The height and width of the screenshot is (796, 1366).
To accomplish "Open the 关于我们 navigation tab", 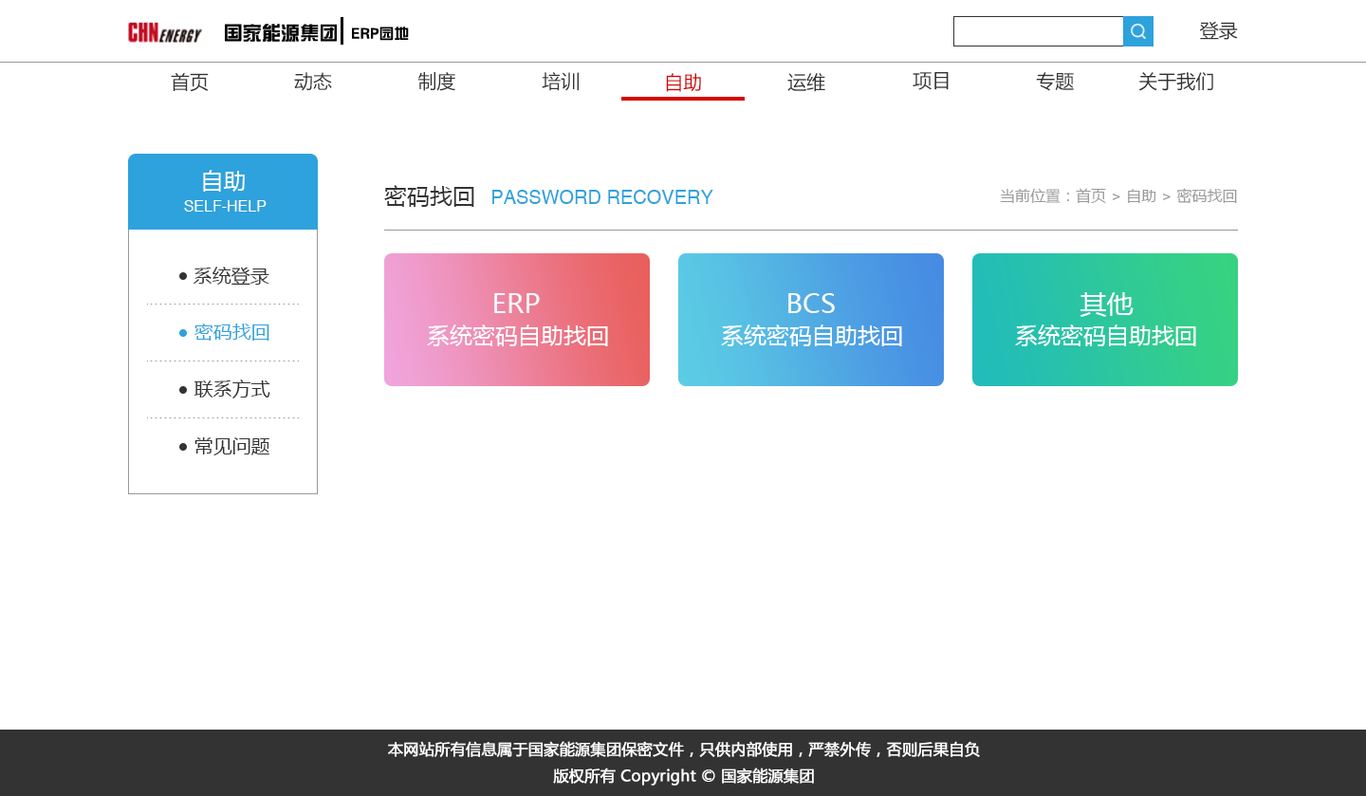I will [x=1176, y=82].
